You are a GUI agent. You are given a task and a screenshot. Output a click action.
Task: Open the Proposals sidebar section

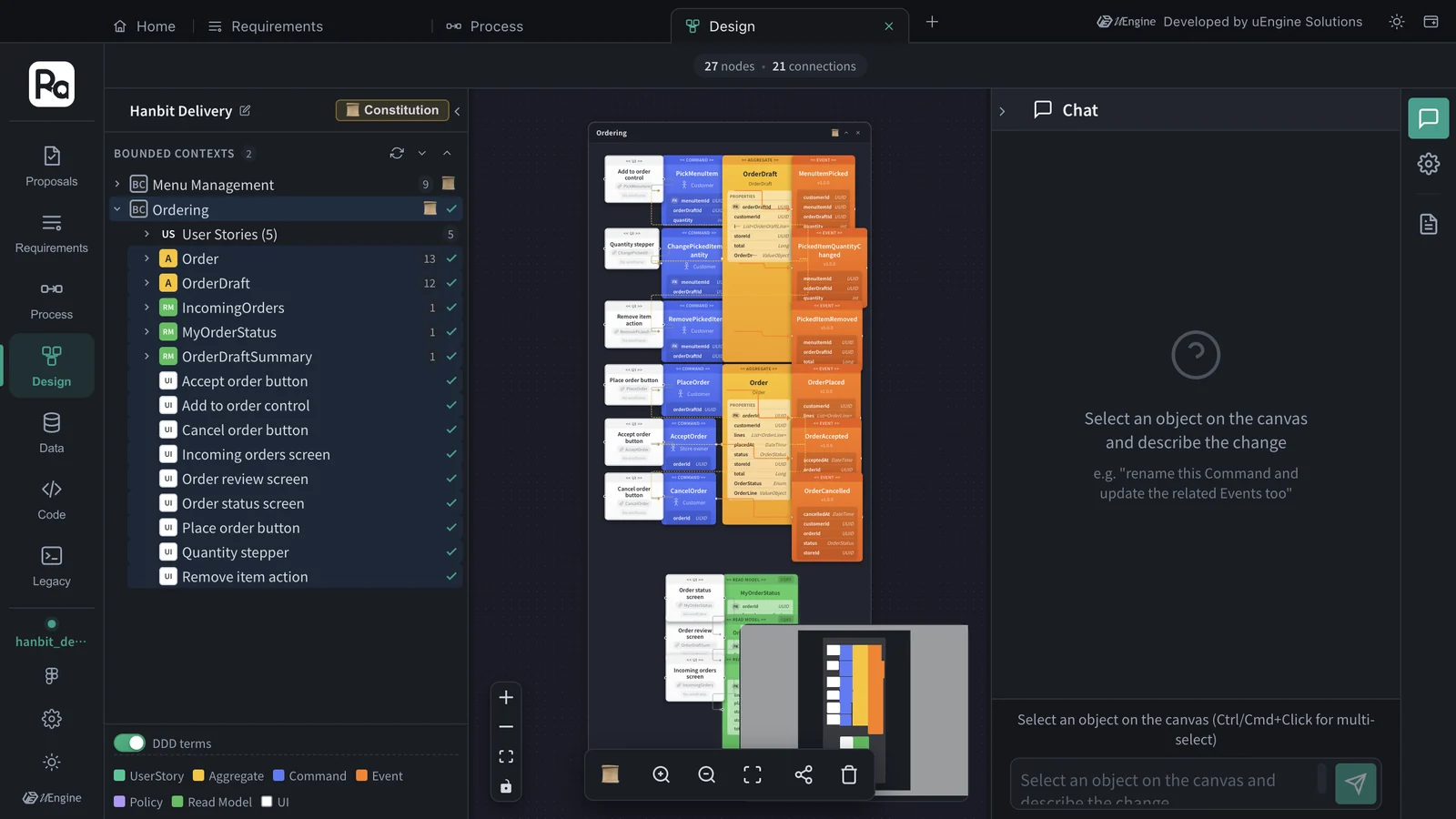[52, 167]
